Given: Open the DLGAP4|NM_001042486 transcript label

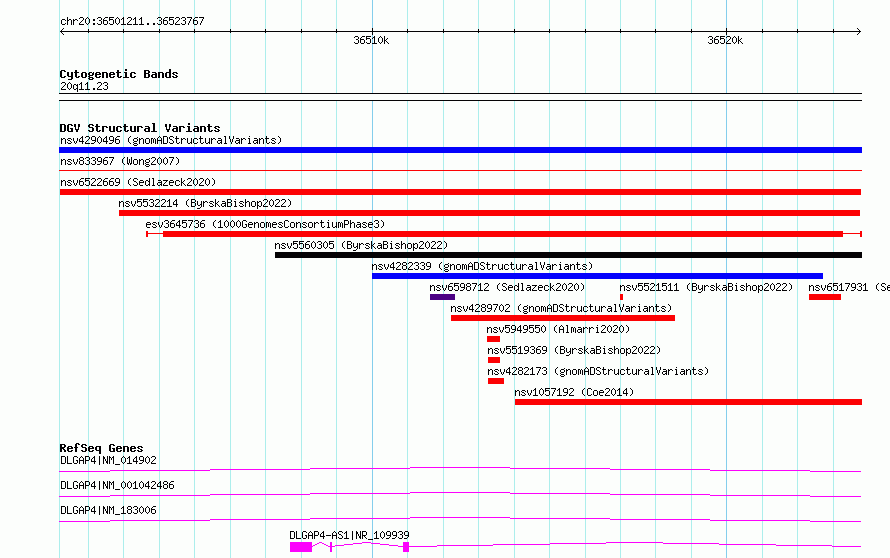Looking at the screenshot, I should point(117,485).
